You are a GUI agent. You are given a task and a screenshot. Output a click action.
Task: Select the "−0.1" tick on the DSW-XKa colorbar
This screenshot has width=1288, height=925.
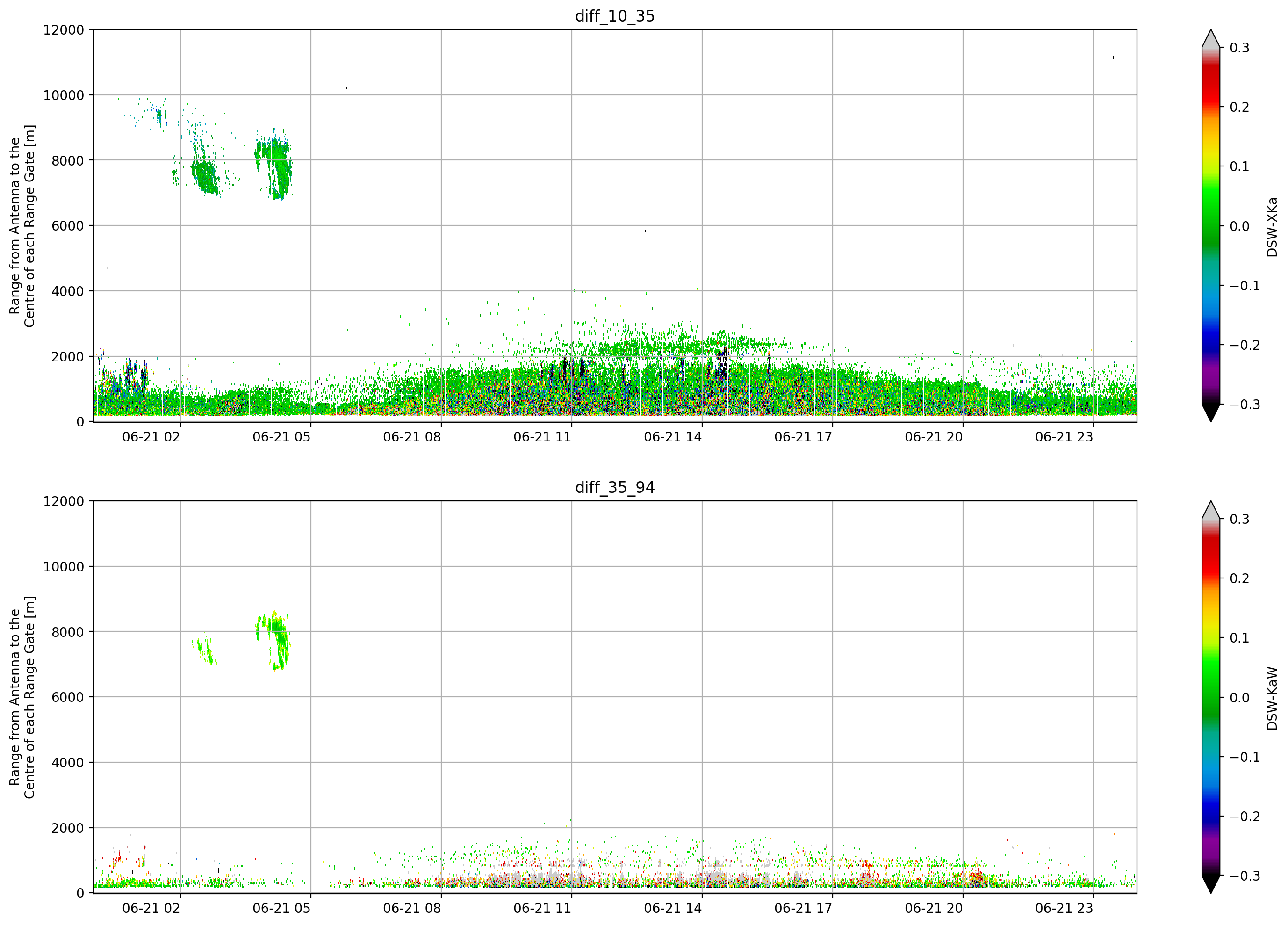pos(1245,286)
